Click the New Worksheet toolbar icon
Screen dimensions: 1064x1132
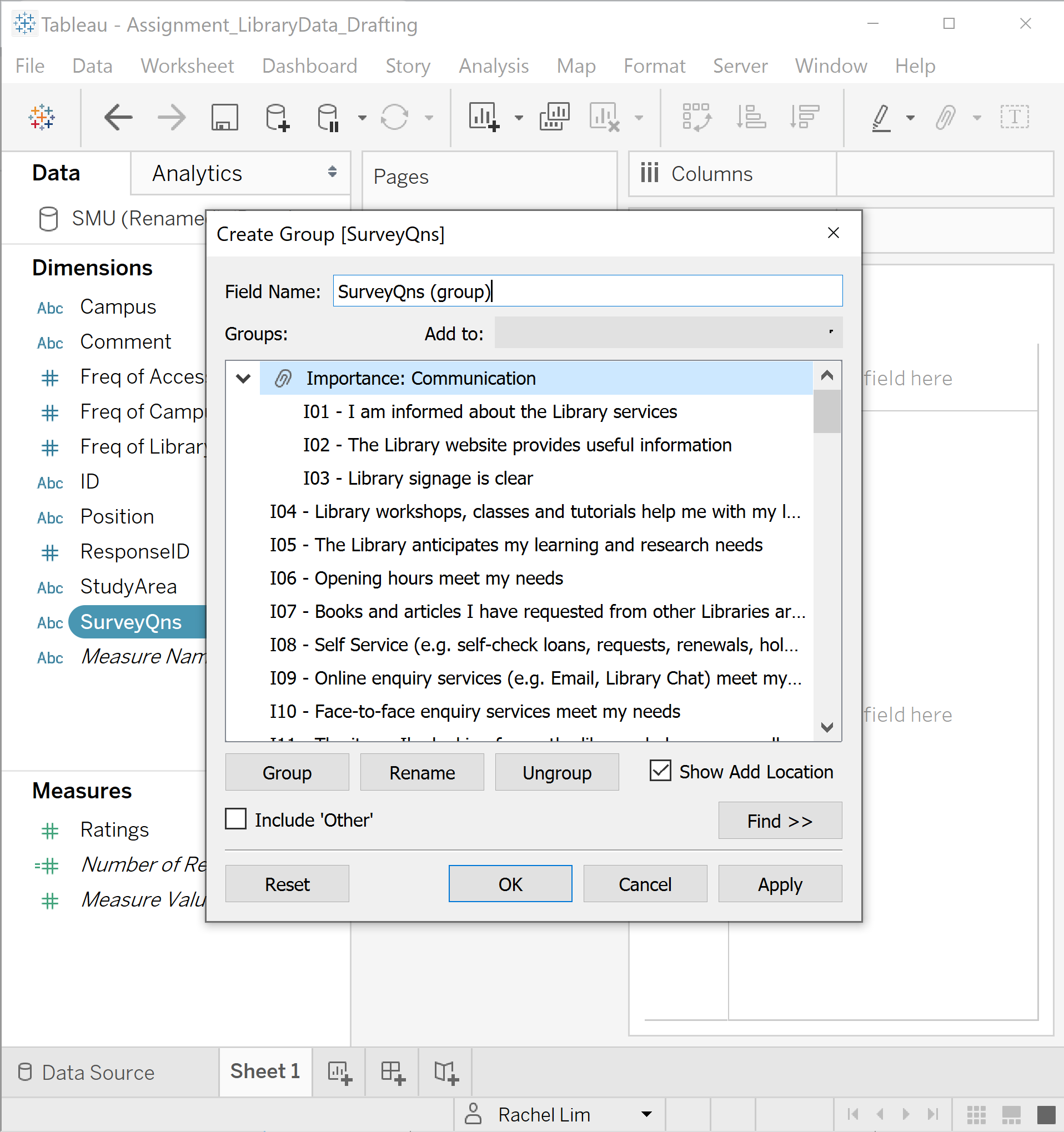(484, 118)
